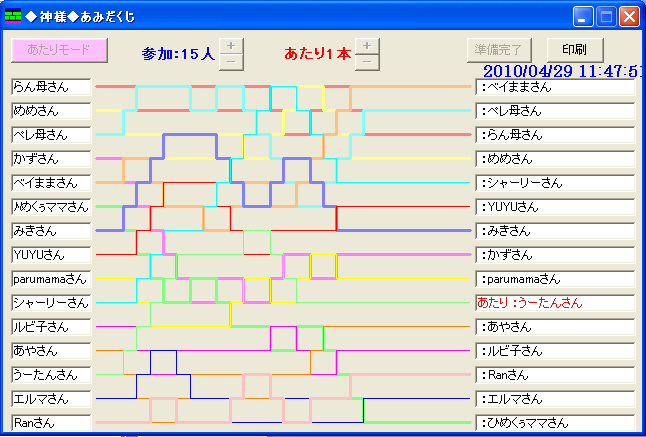Screen dimensions: 646x437
Task: Select the left name field ペレ母さん
Action: tap(51, 135)
